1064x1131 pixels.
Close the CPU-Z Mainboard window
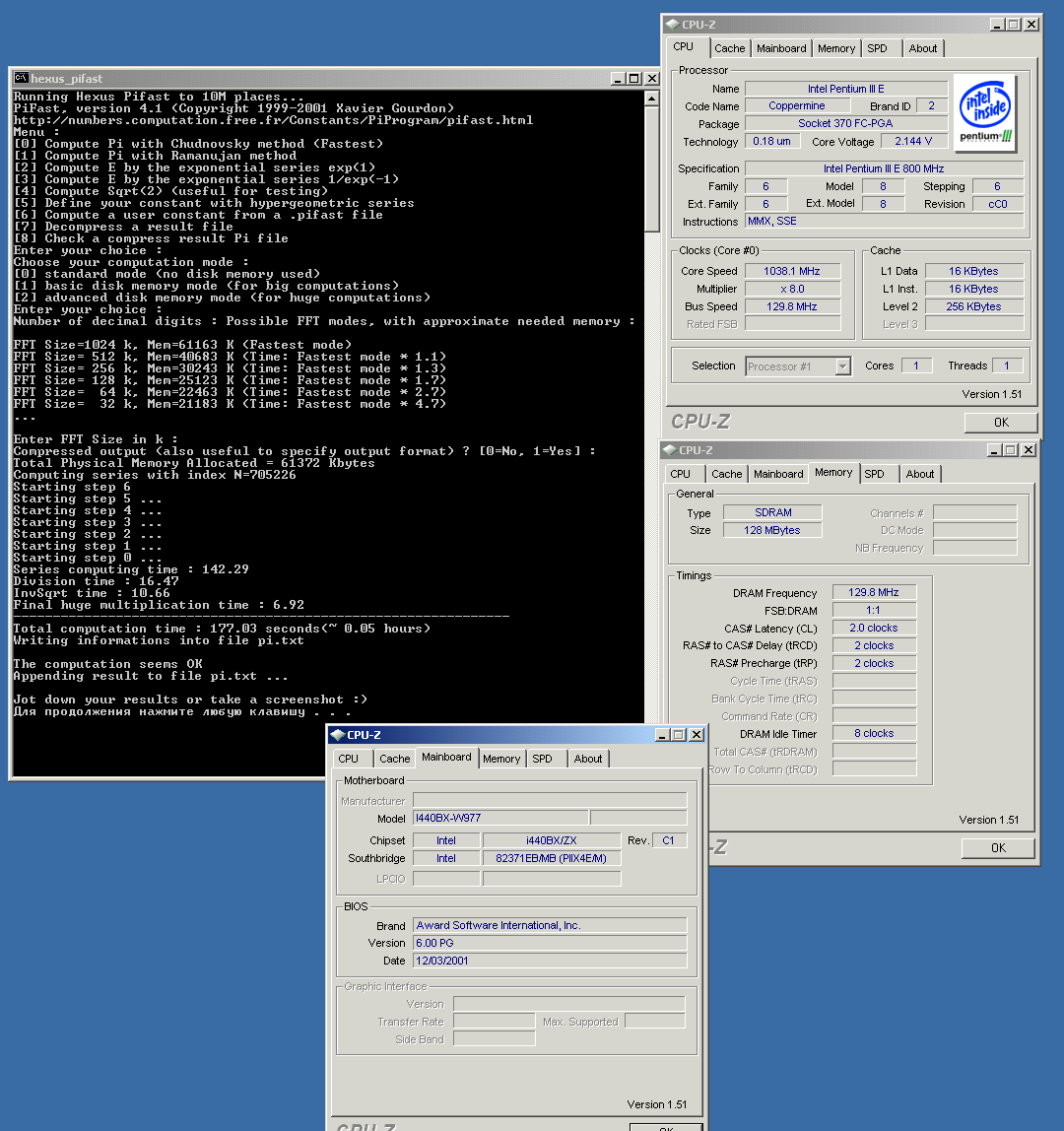[697, 734]
